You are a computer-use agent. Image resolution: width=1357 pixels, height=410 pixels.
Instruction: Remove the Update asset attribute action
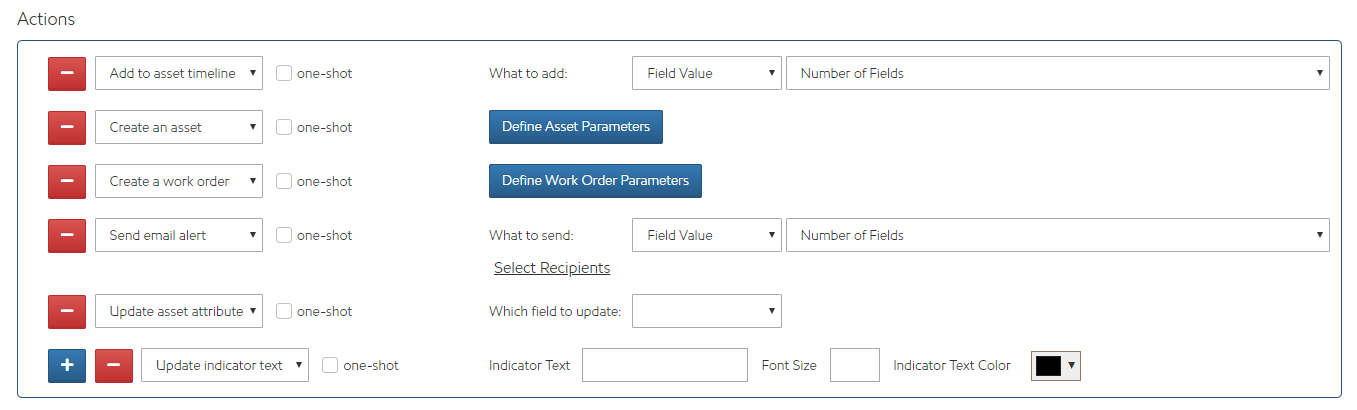[67, 311]
